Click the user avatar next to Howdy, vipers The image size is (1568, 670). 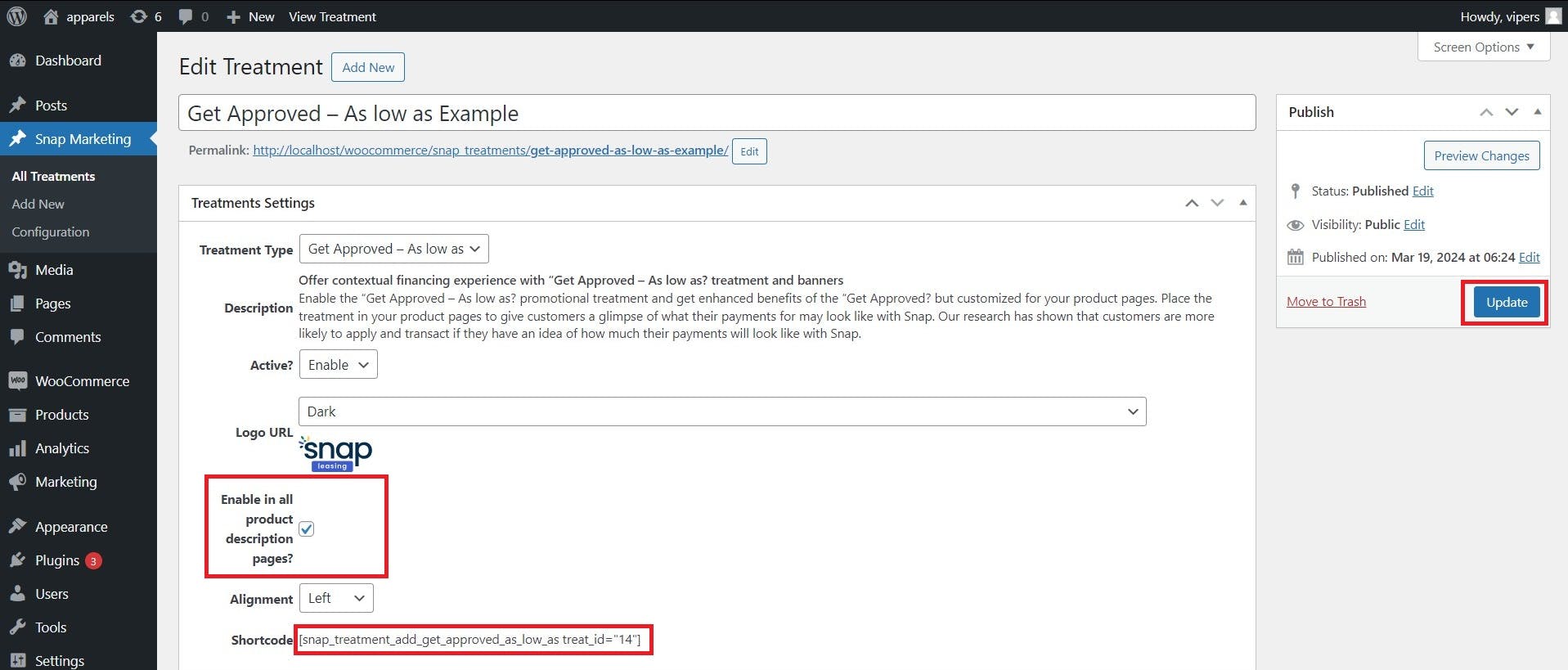[1553, 16]
